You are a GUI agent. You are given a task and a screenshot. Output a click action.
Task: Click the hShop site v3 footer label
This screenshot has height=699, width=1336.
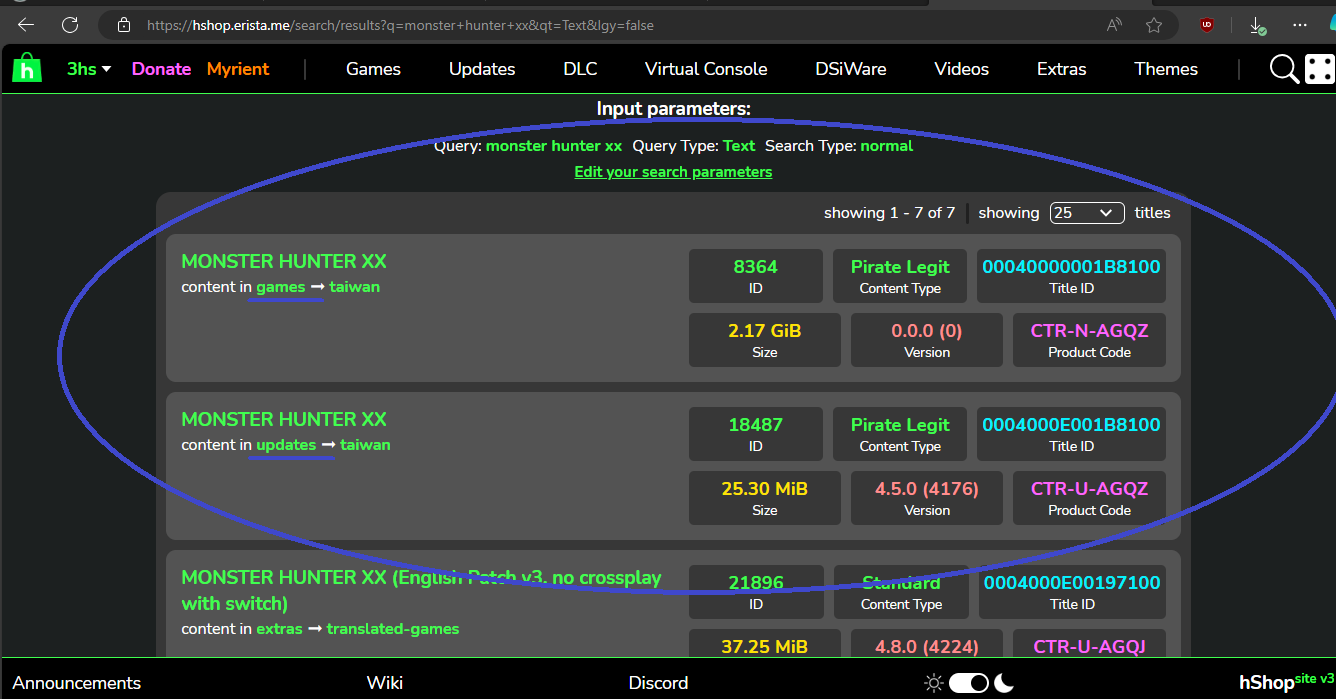click(1287, 682)
